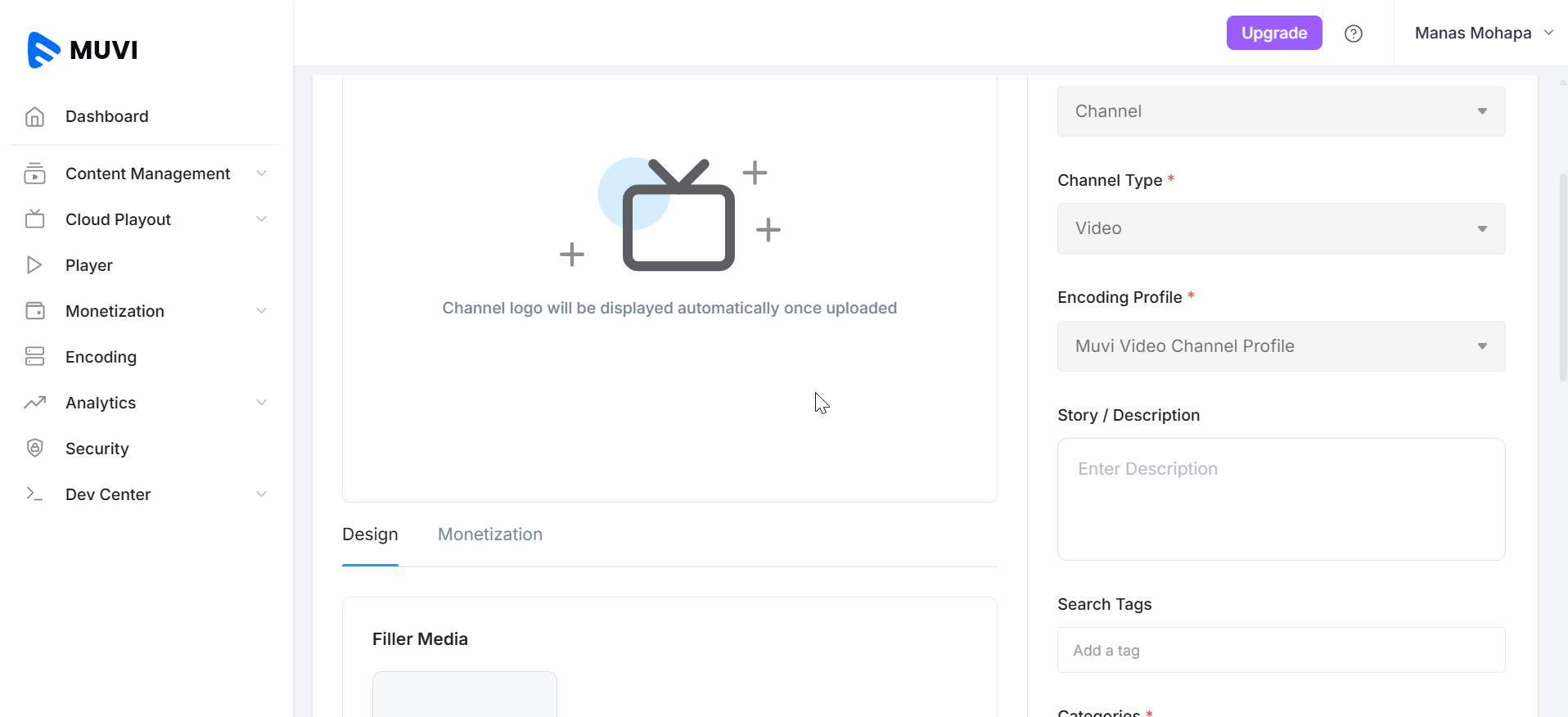The image size is (1568, 717).
Task: Switch to the Monetization tab
Action: (489, 534)
